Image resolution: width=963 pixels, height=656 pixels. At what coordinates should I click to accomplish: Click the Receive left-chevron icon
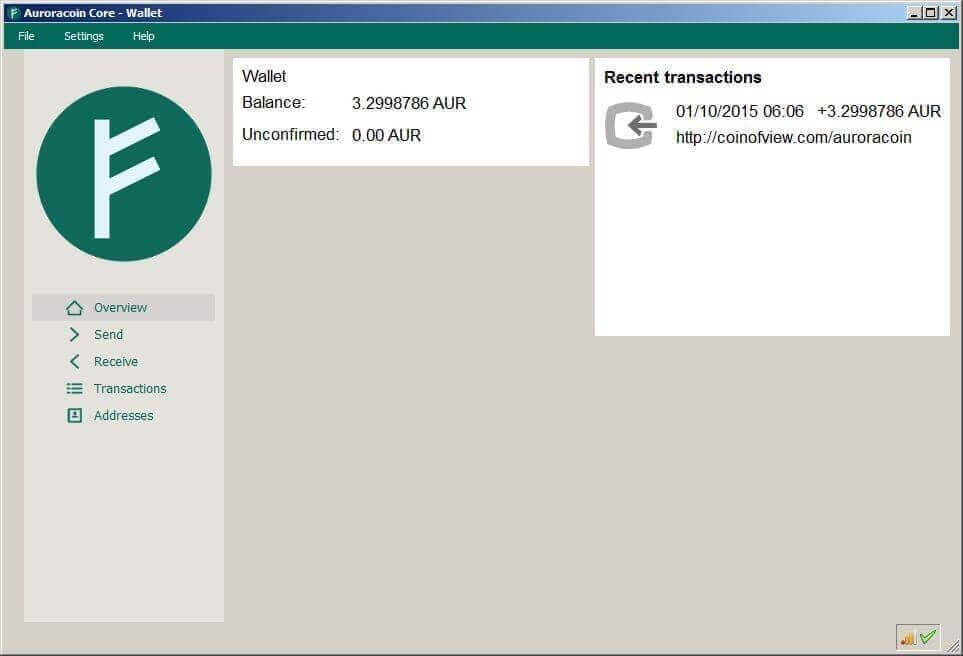74,362
